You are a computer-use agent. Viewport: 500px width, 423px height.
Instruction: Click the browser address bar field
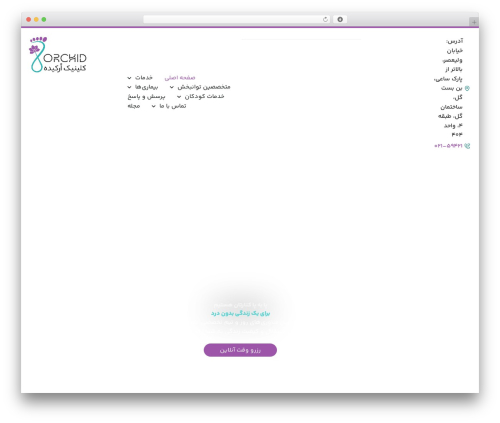pos(237,20)
